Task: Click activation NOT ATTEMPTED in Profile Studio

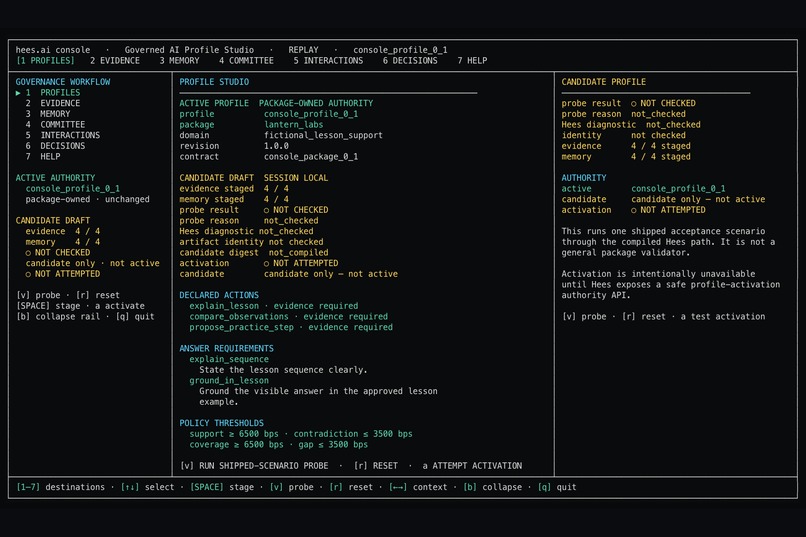Action: 301,263
